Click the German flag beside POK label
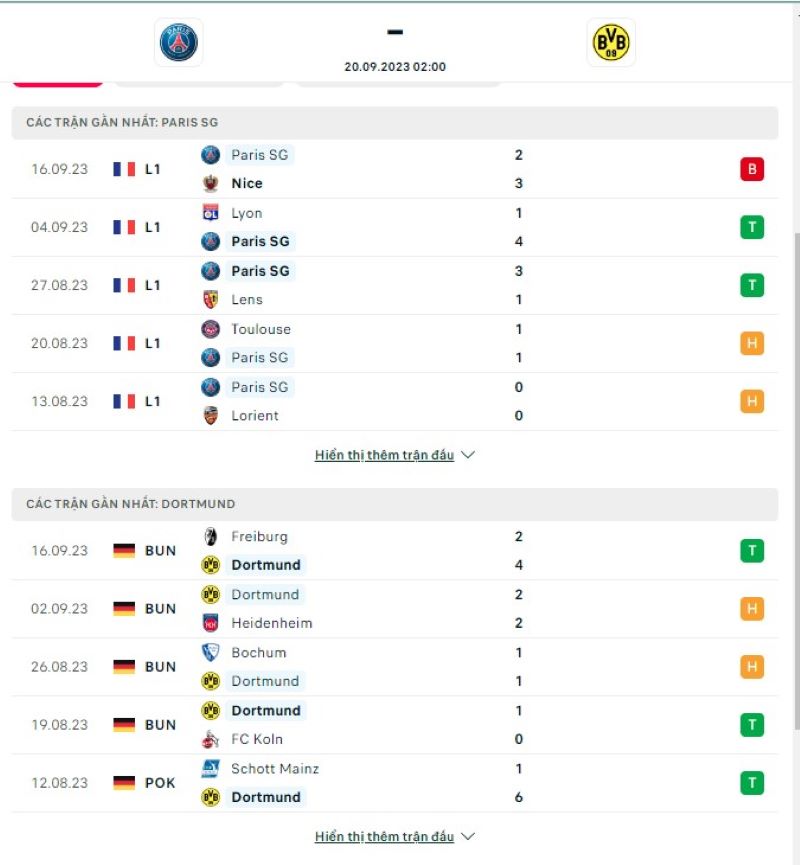This screenshot has height=865, width=800. coord(124,783)
